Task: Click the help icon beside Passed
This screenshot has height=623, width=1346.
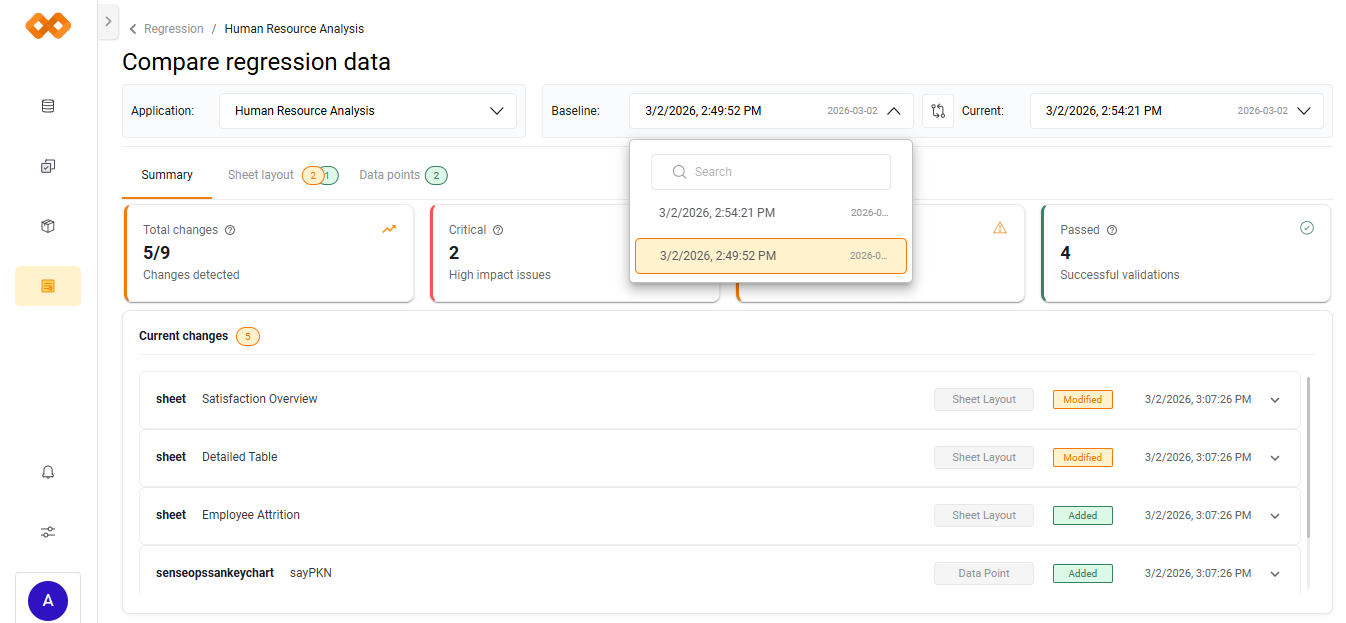Action: [x=1112, y=230]
